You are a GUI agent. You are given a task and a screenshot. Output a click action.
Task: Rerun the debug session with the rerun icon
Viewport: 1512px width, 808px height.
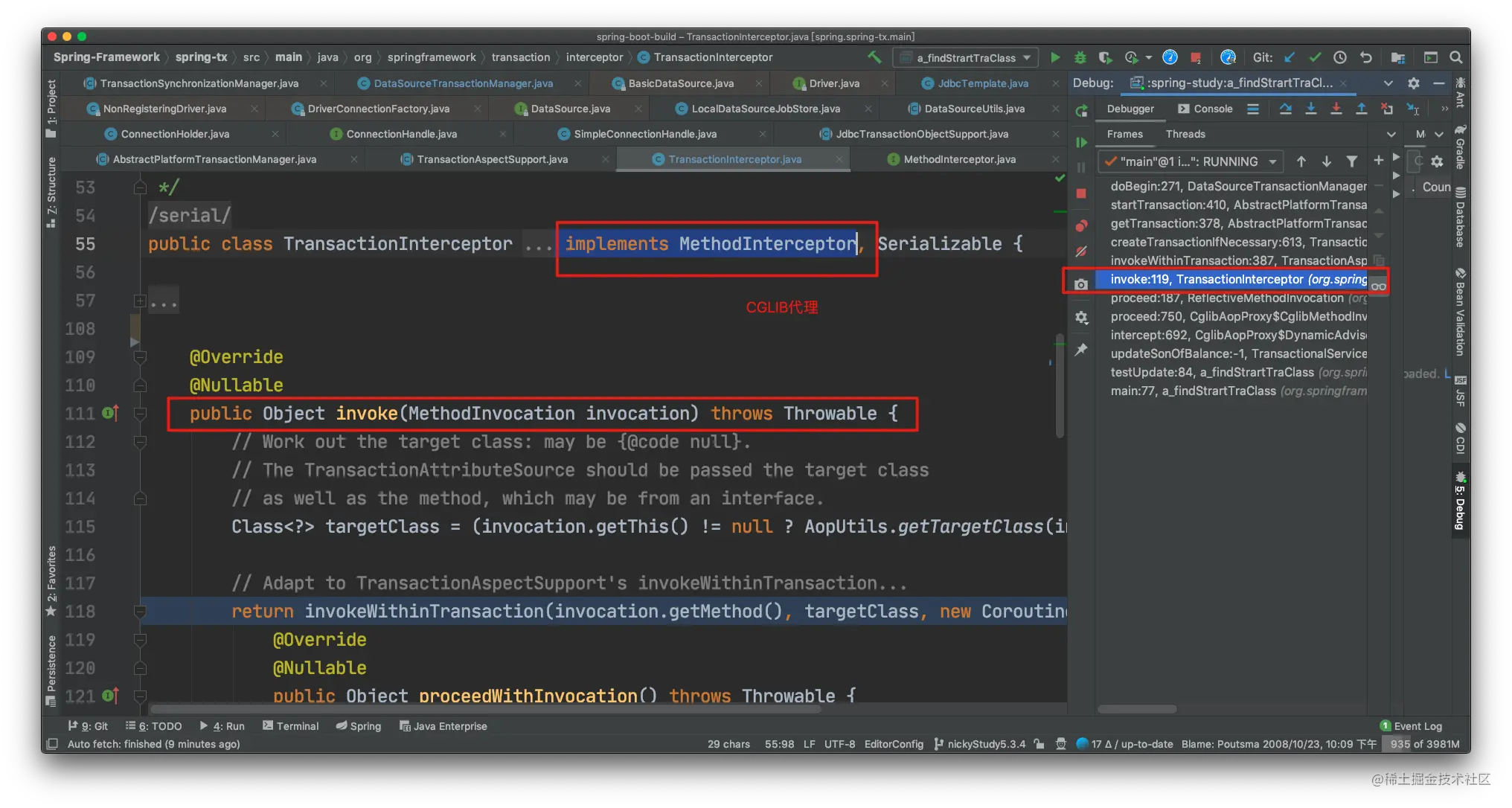1081,111
